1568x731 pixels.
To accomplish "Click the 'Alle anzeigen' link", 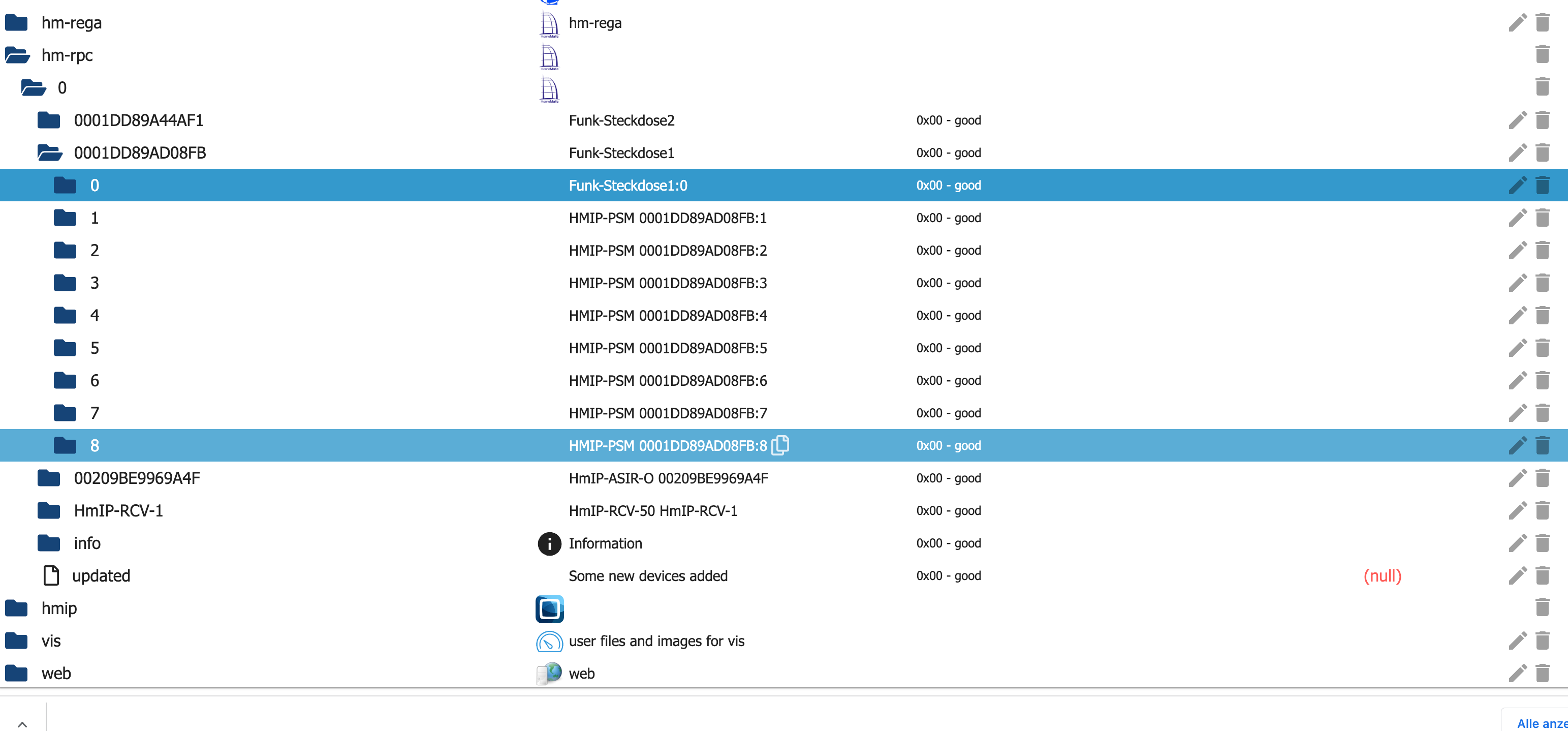I will 1542,723.
